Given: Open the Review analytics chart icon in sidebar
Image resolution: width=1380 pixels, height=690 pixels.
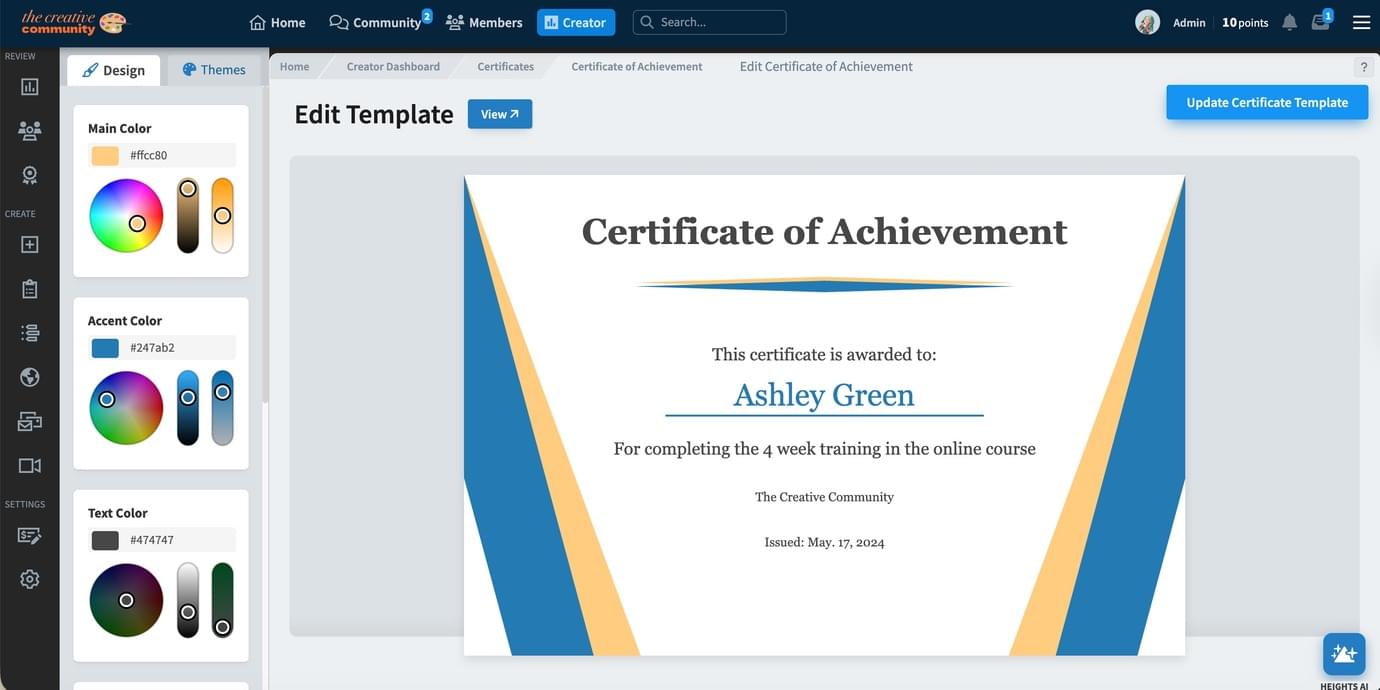Looking at the screenshot, I should pos(29,87).
